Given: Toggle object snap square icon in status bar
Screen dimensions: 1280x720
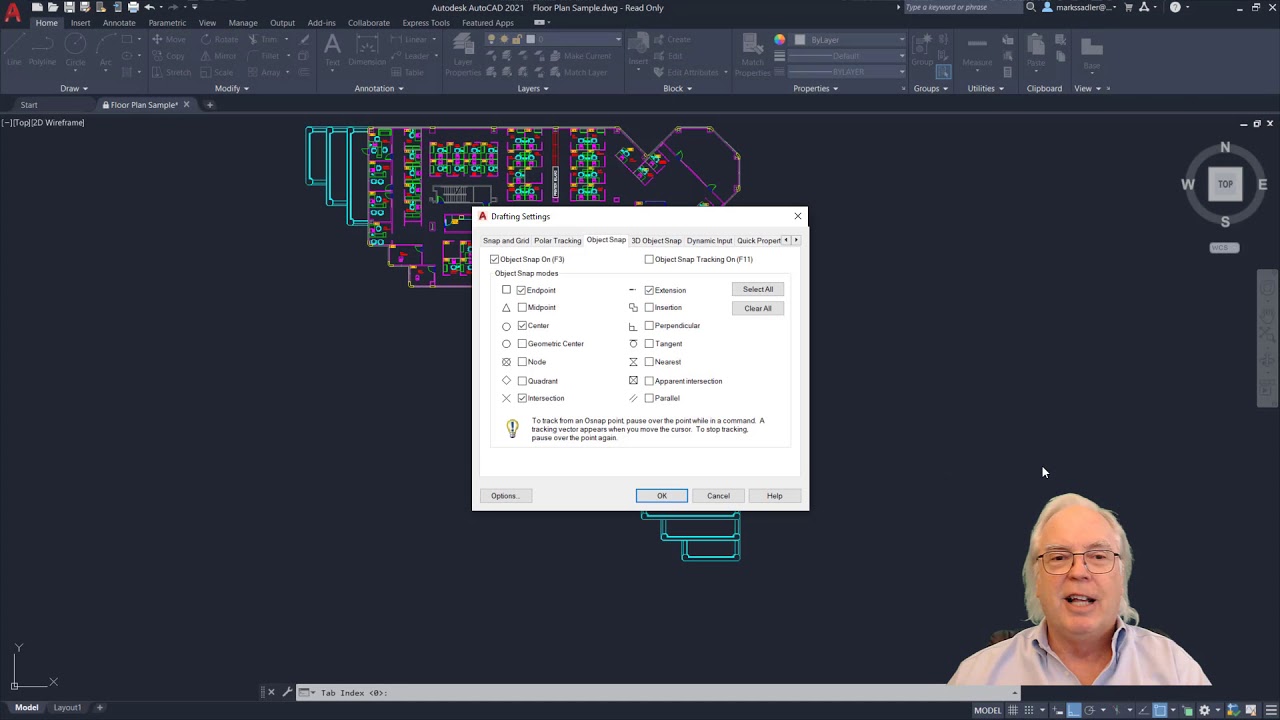Looking at the screenshot, I should click(x=1160, y=710).
